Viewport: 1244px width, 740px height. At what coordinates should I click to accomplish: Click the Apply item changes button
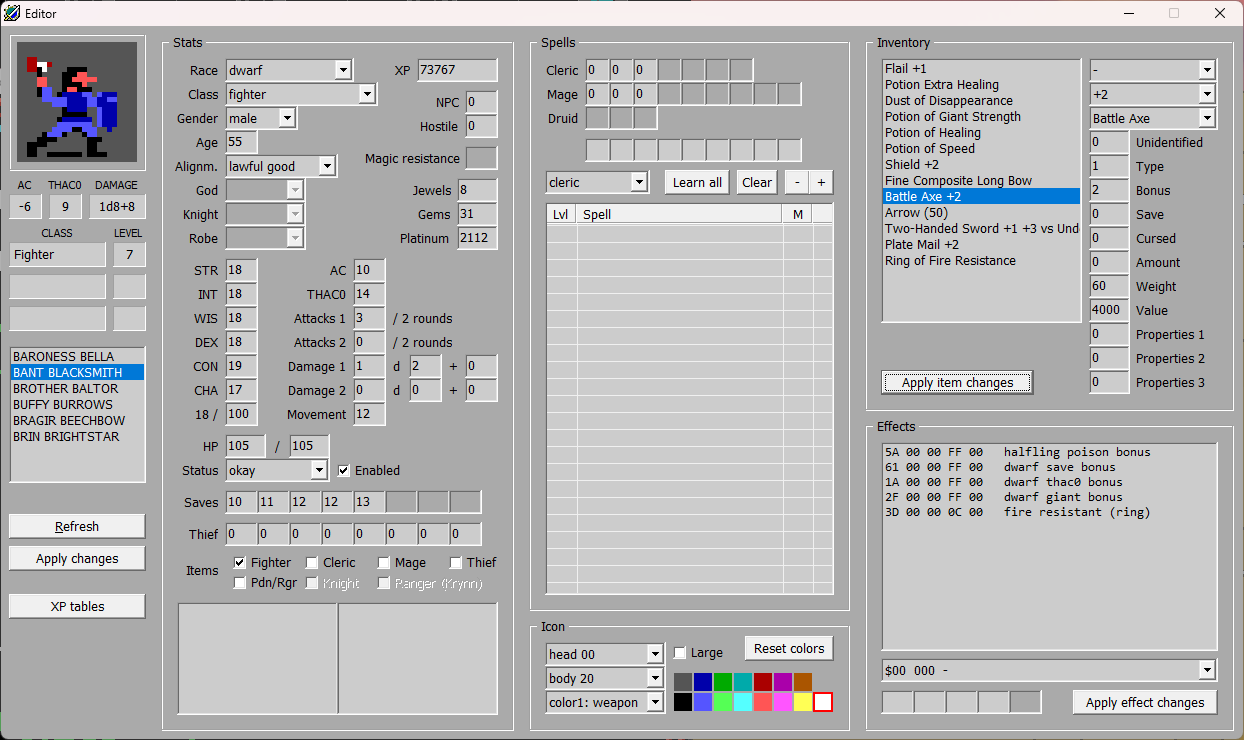[957, 383]
